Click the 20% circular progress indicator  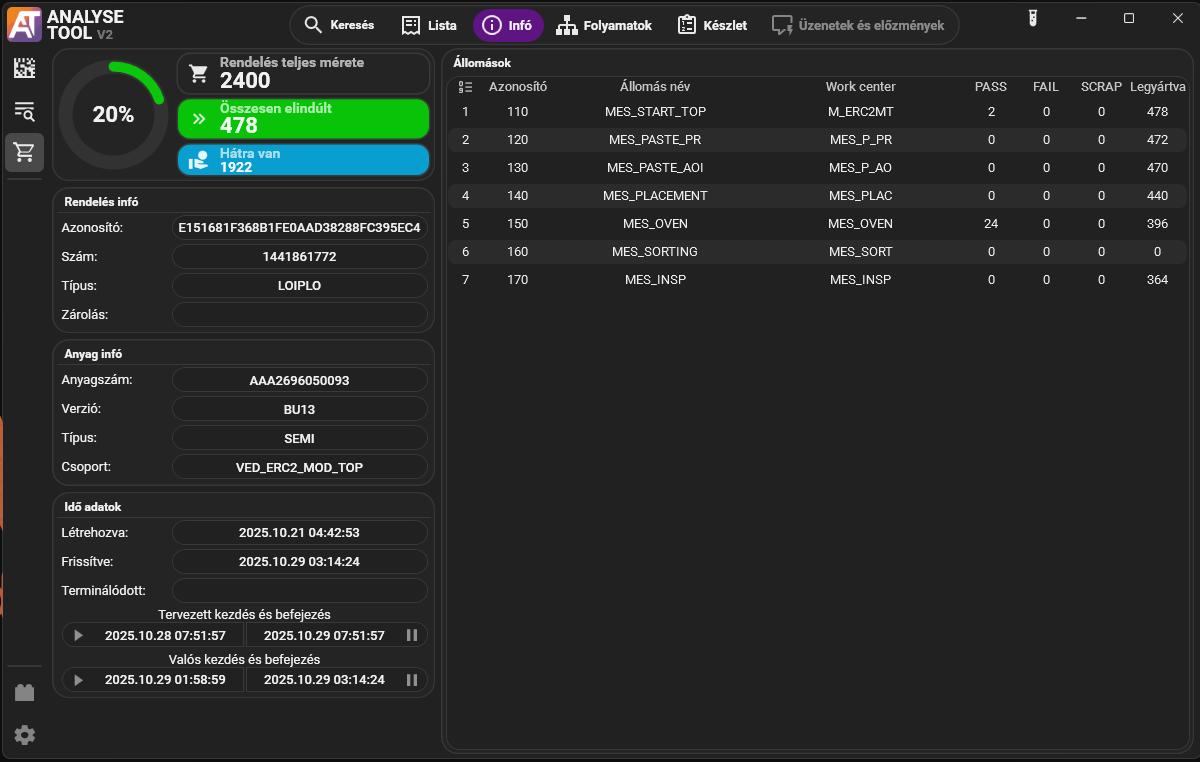113,115
